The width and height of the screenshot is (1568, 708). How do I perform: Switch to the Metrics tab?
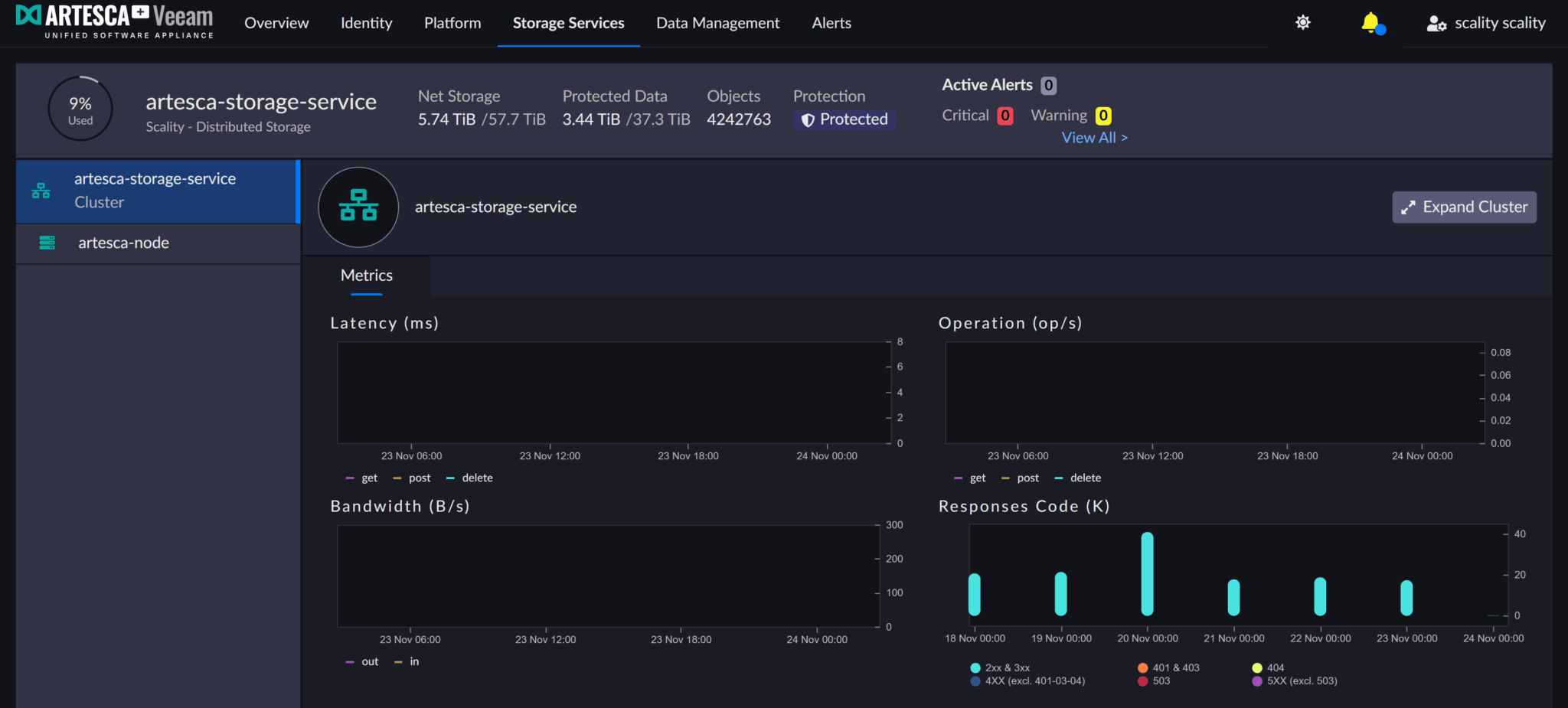[x=366, y=276]
